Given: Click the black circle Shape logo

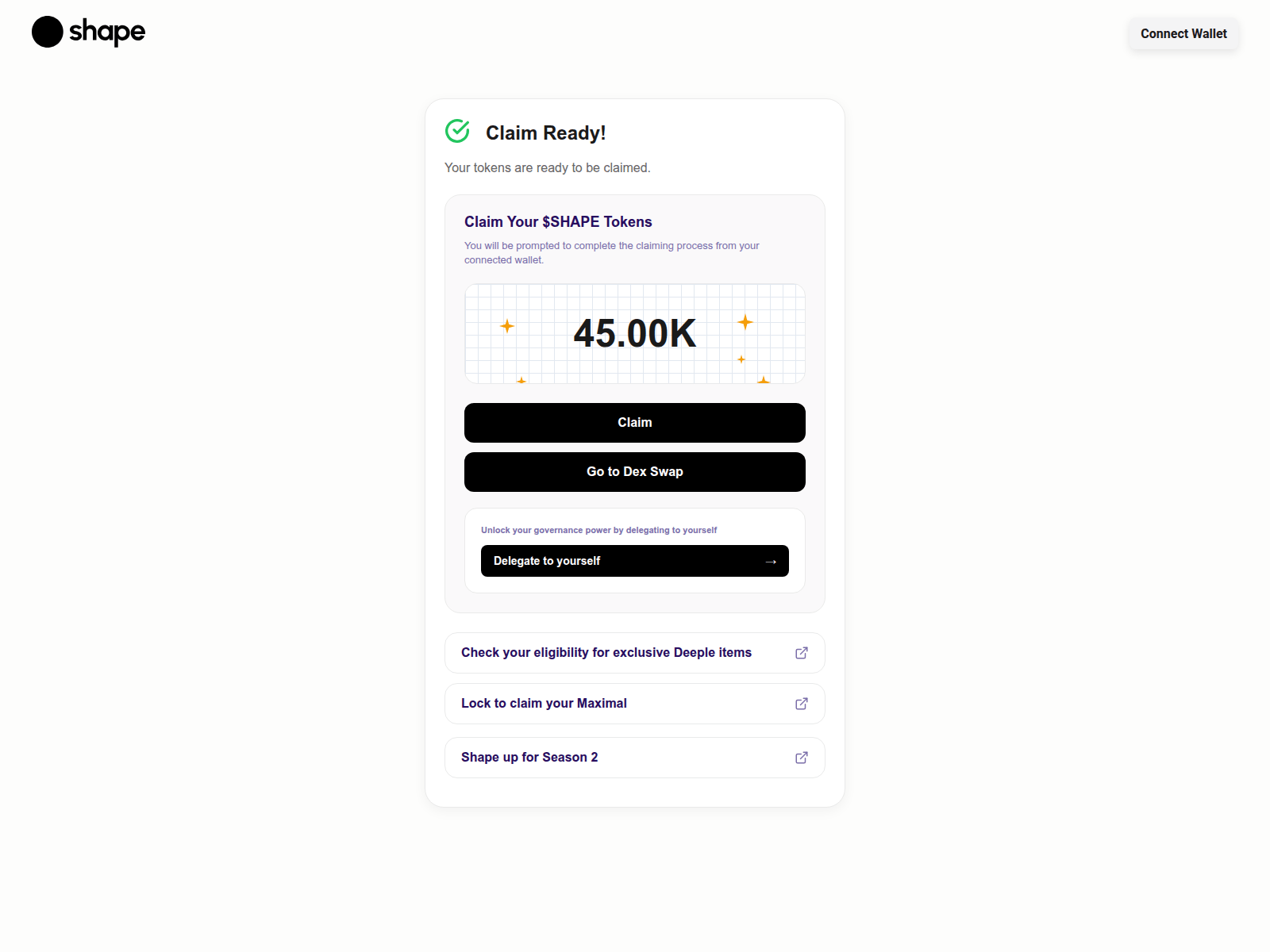Looking at the screenshot, I should point(48,32).
